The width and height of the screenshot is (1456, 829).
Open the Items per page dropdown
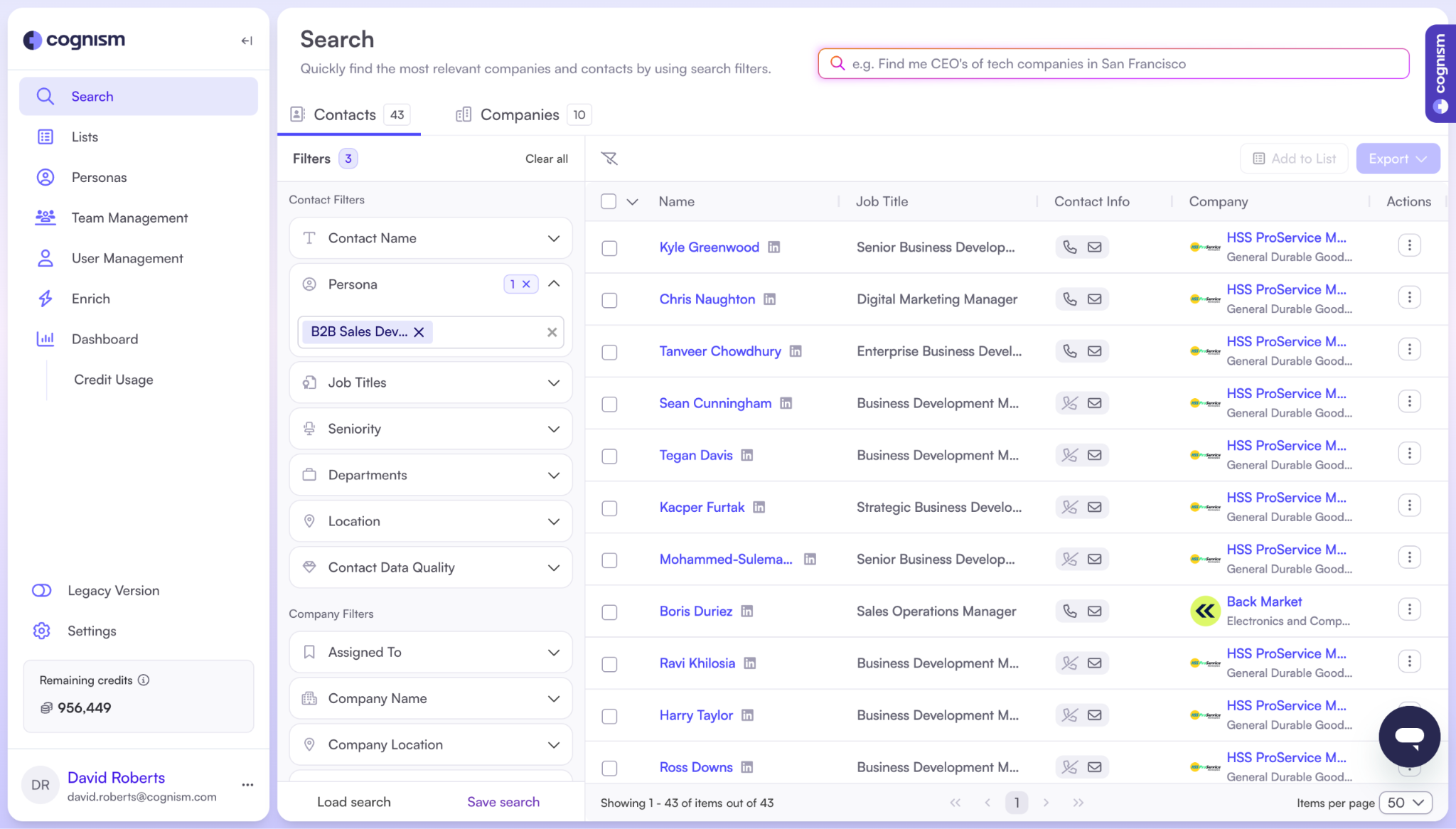[1405, 803]
